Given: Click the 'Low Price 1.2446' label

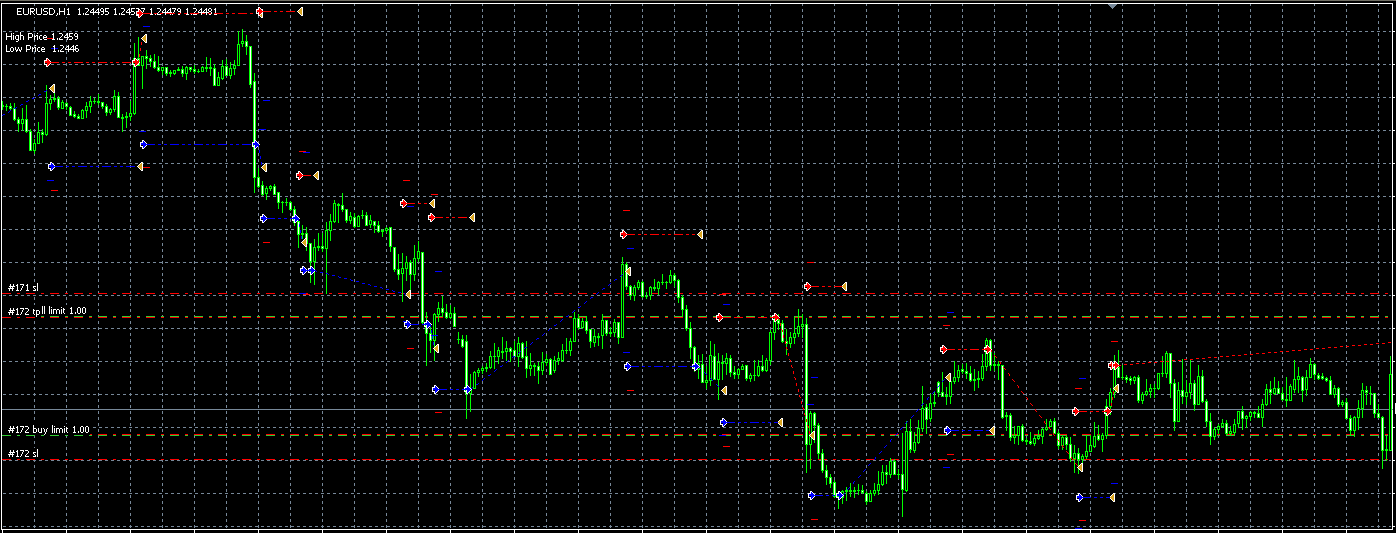Looking at the screenshot, I should (x=42, y=48).
